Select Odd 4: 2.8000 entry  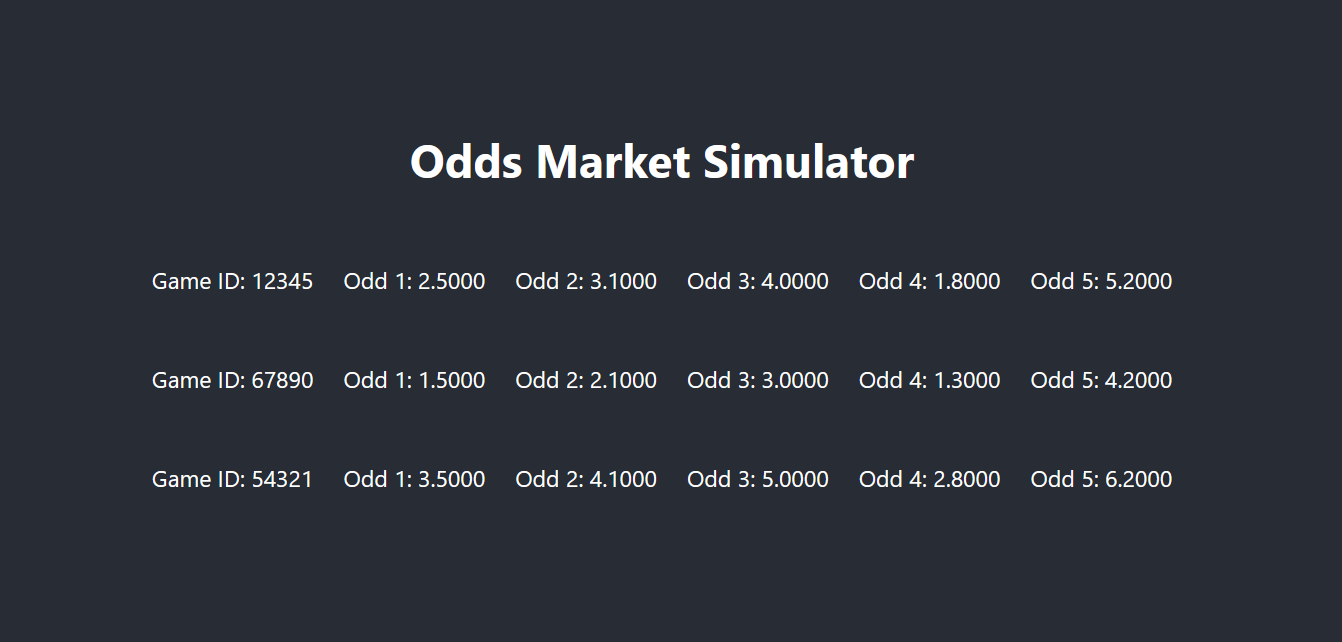point(930,479)
